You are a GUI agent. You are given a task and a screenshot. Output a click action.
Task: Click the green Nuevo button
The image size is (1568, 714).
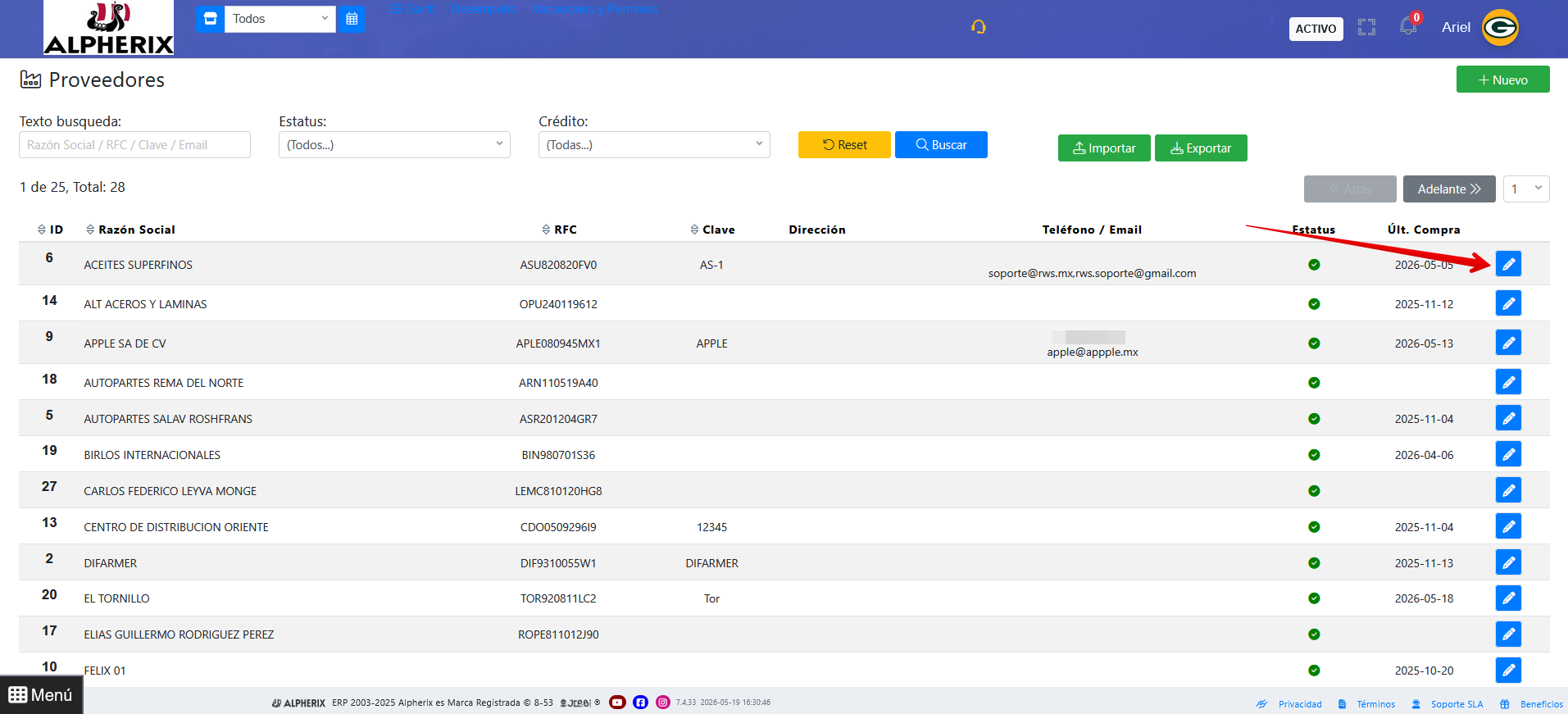pyautogui.click(x=1502, y=80)
